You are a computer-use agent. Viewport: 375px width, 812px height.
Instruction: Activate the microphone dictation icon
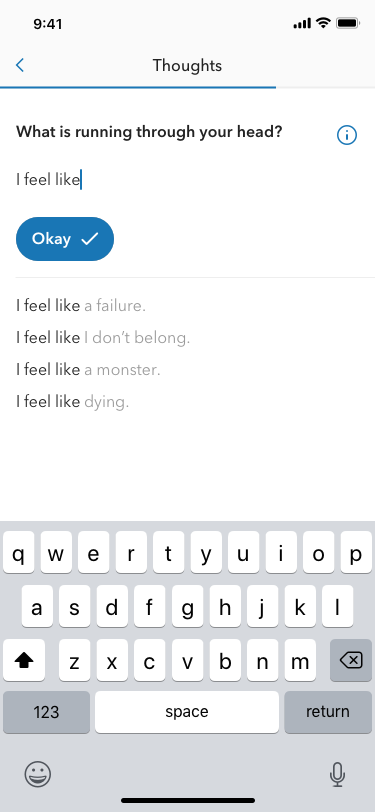337,775
